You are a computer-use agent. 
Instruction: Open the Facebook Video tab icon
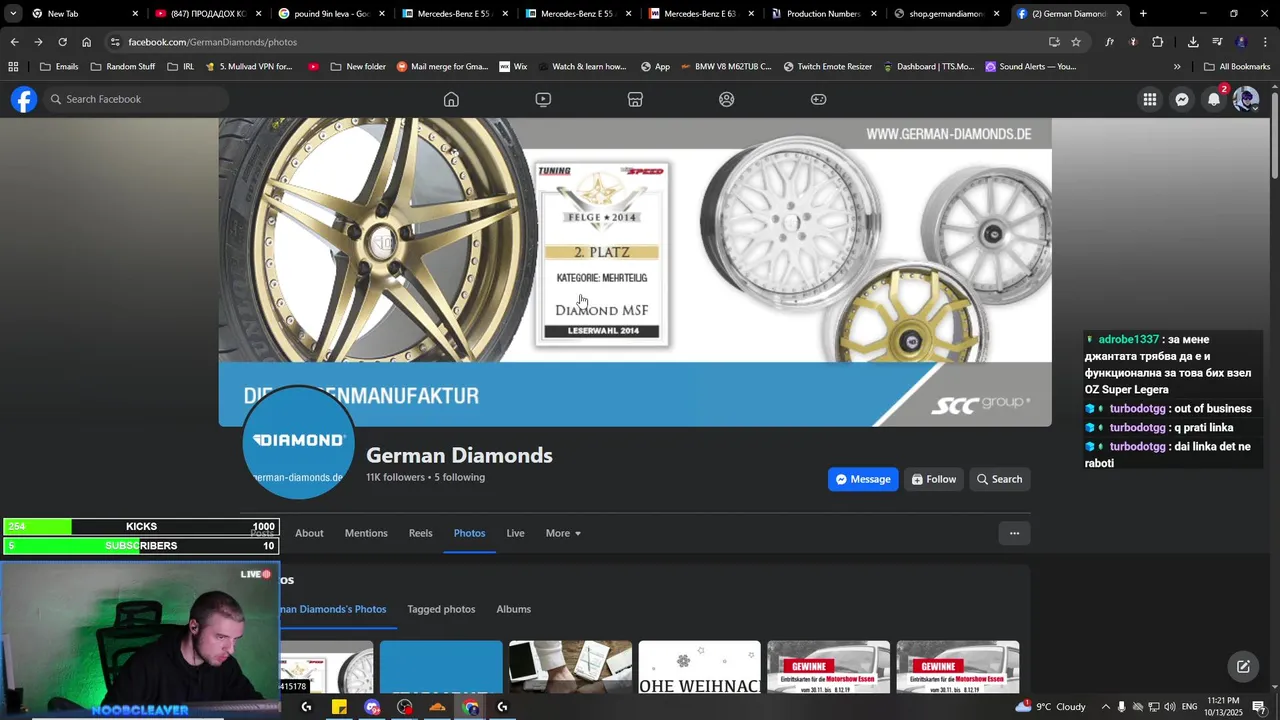pos(543,99)
